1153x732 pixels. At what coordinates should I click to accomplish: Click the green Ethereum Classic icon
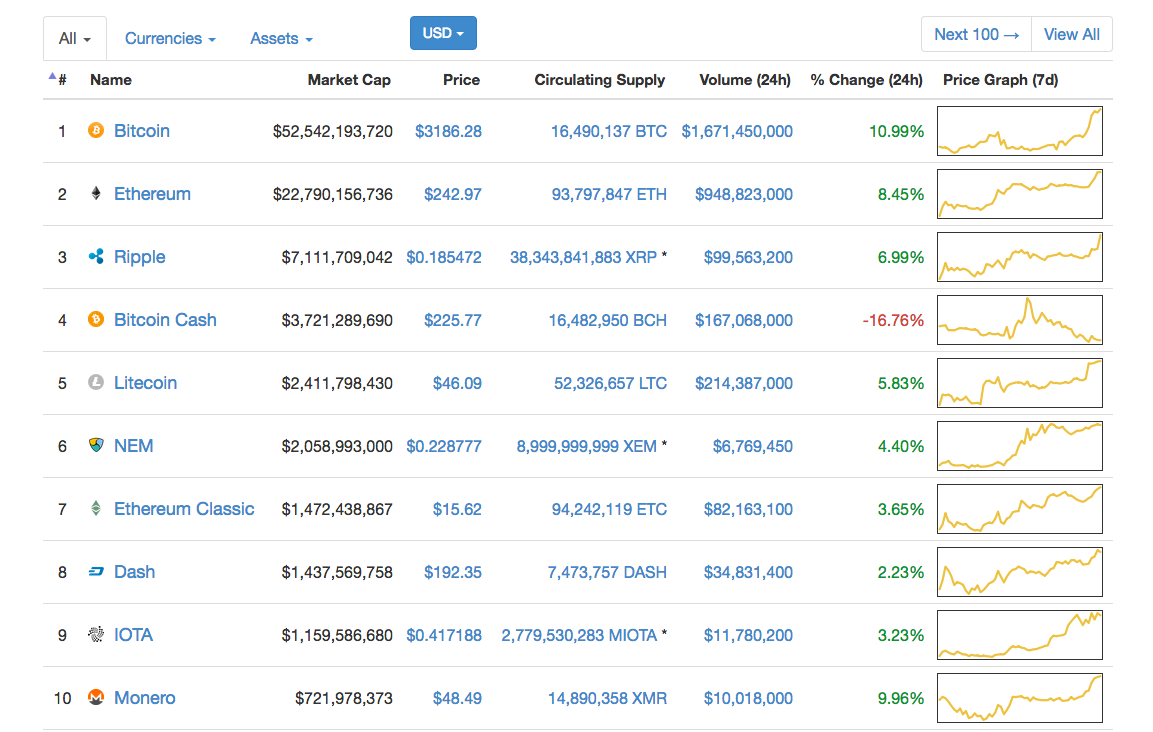(96, 508)
